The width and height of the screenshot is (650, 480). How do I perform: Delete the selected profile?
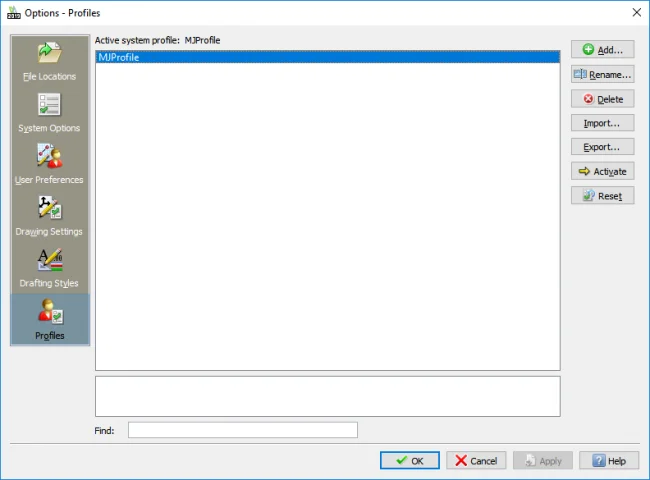click(602, 99)
